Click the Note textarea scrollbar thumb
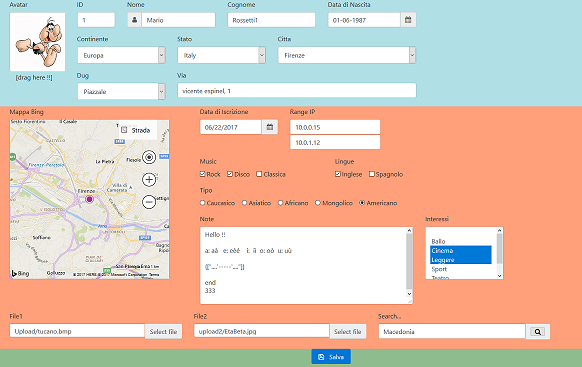This screenshot has height=367, width=582. tap(409, 261)
